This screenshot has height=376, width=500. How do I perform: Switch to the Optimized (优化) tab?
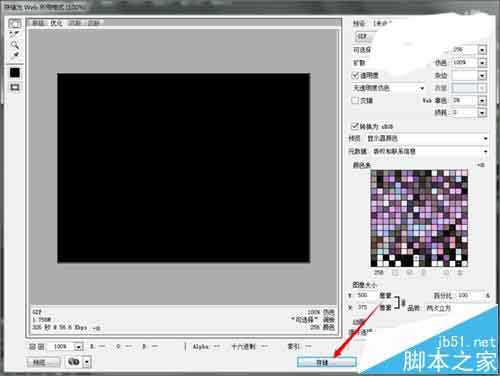(x=56, y=23)
